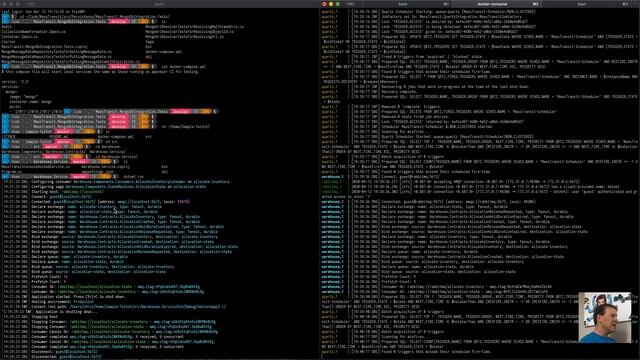Click the cat docker-compose.yml command text
Screen dimensions: 640x360
click(183, 67)
